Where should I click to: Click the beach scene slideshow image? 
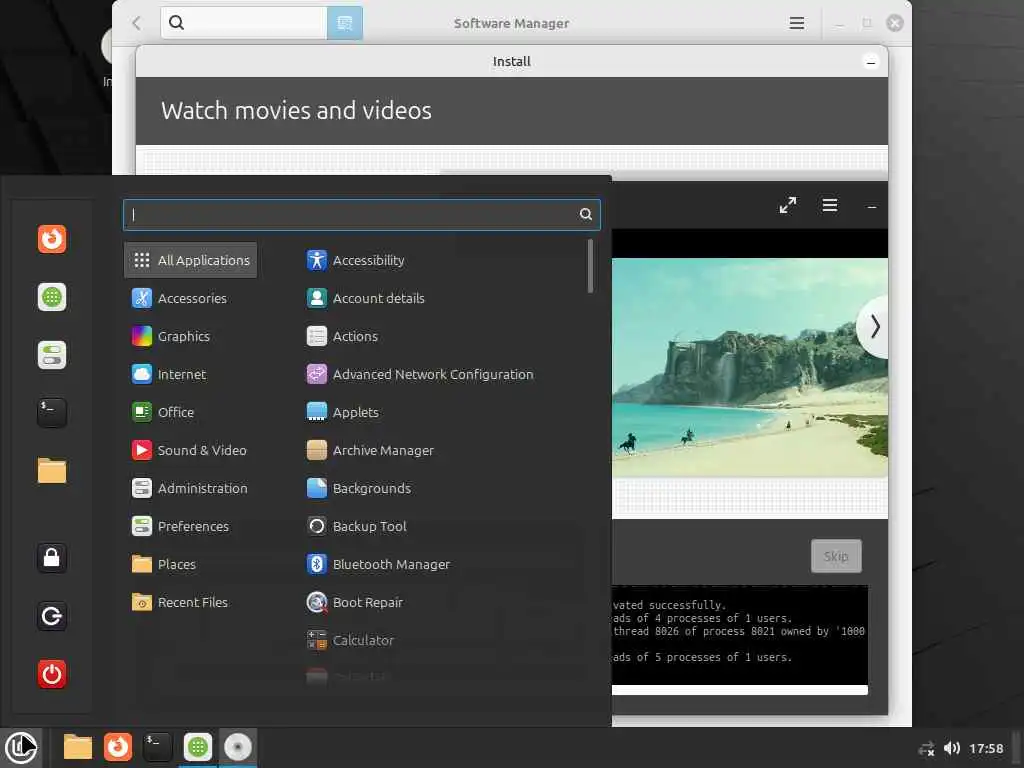[x=750, y=368]
